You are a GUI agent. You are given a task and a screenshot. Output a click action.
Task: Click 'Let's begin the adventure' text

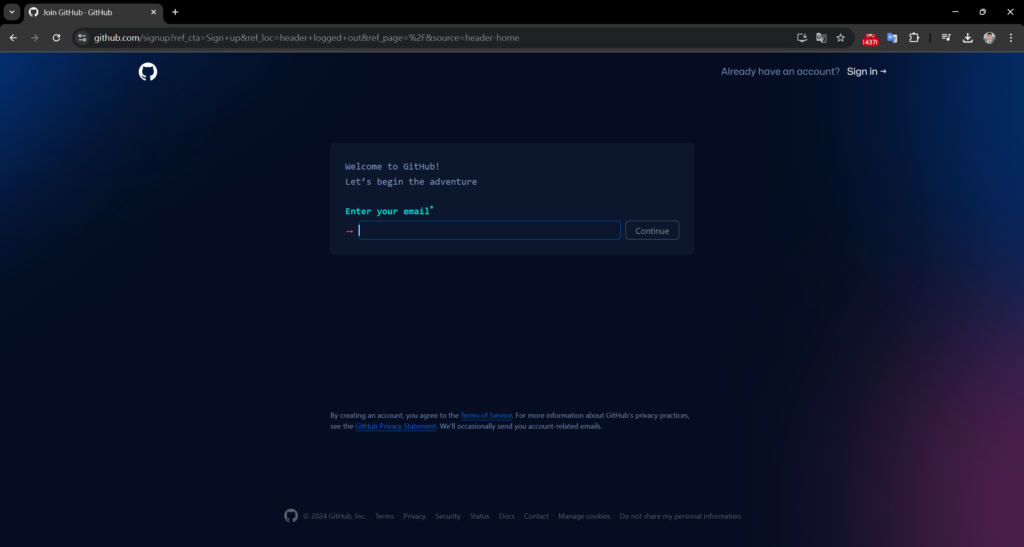(x=411, y=182)
